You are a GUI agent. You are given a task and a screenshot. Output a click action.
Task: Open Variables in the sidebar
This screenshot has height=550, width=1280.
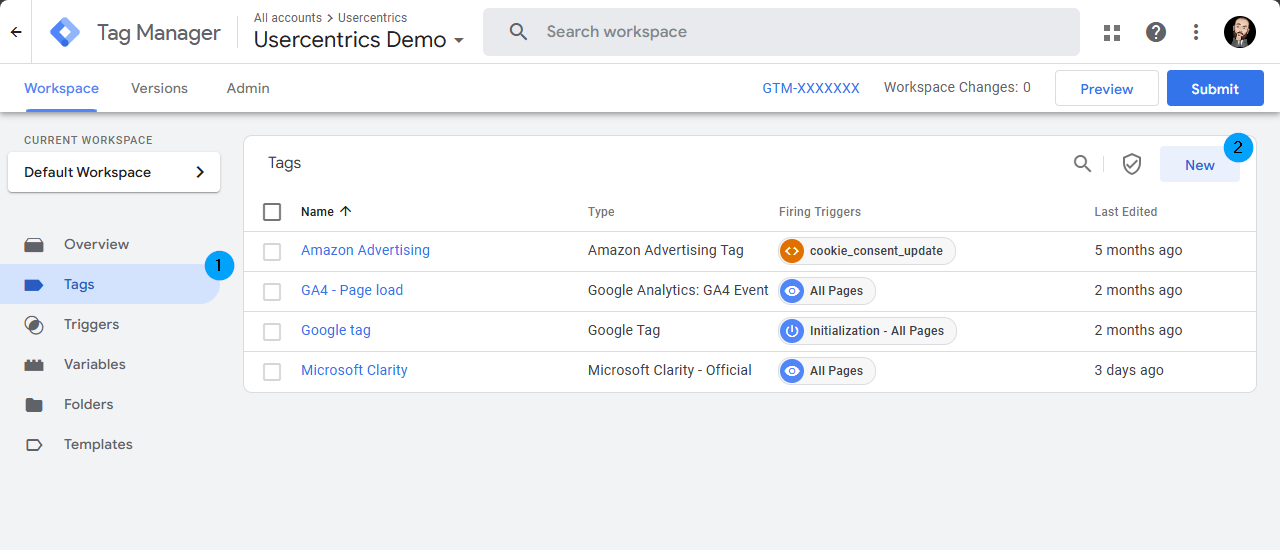pyautogui.click(x=95, y=364)
